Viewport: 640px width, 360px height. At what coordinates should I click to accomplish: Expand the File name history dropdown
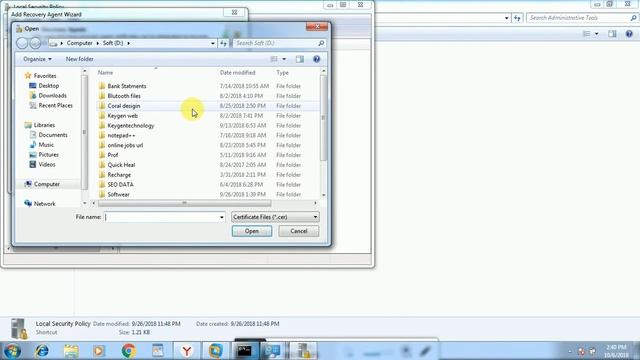[222, 217]
